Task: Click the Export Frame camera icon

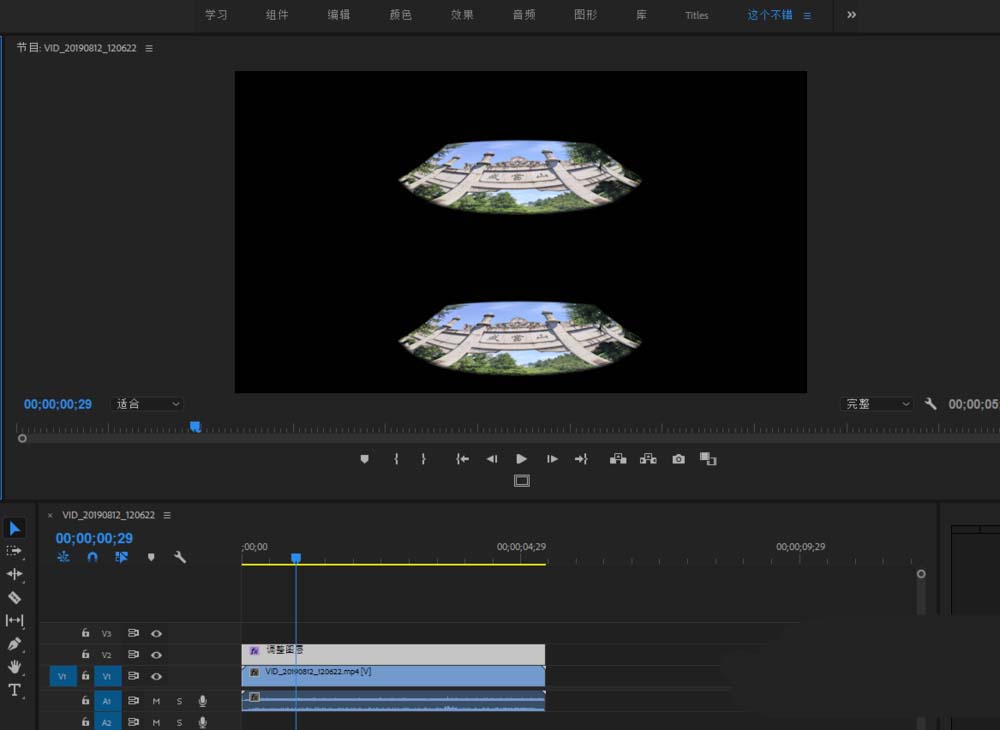Action: (679, 459)
